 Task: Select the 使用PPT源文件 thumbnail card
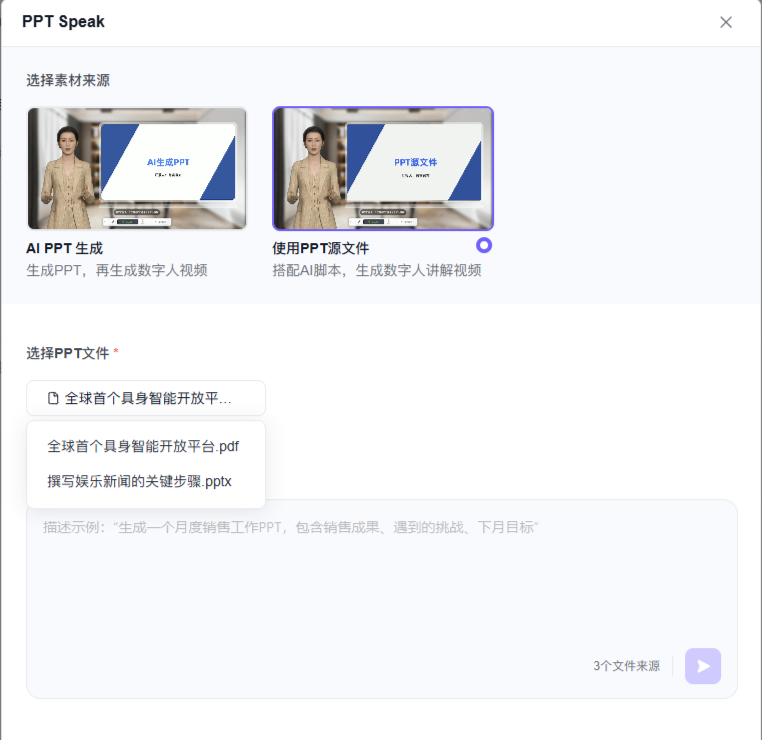click(383, 168)
